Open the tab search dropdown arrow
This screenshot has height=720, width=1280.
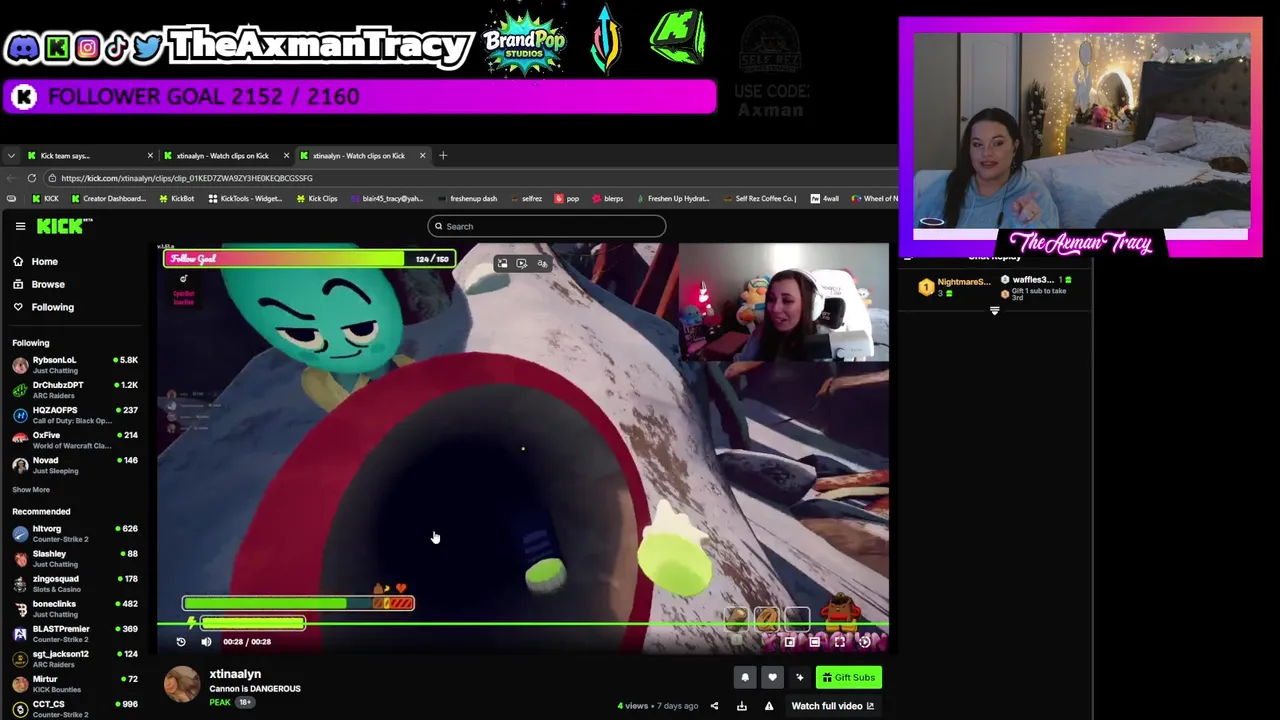(10, 155)
